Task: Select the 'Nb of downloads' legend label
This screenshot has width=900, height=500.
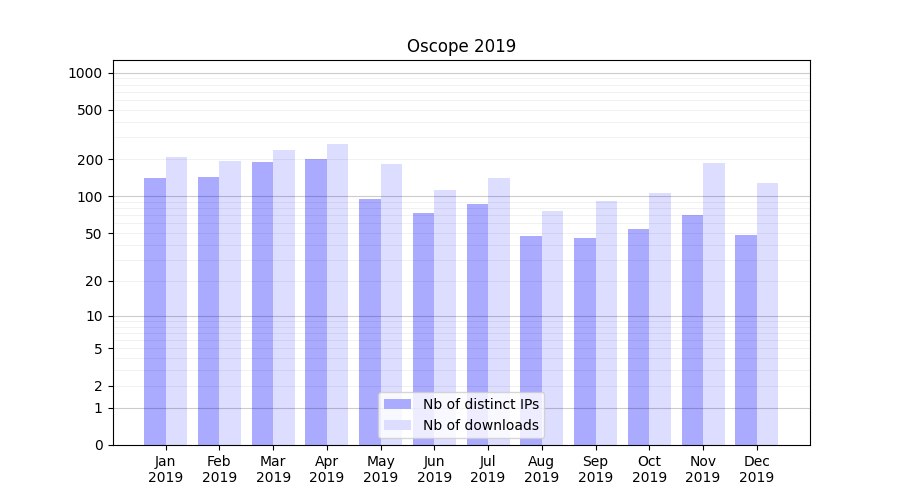Action: pos(480,425)
